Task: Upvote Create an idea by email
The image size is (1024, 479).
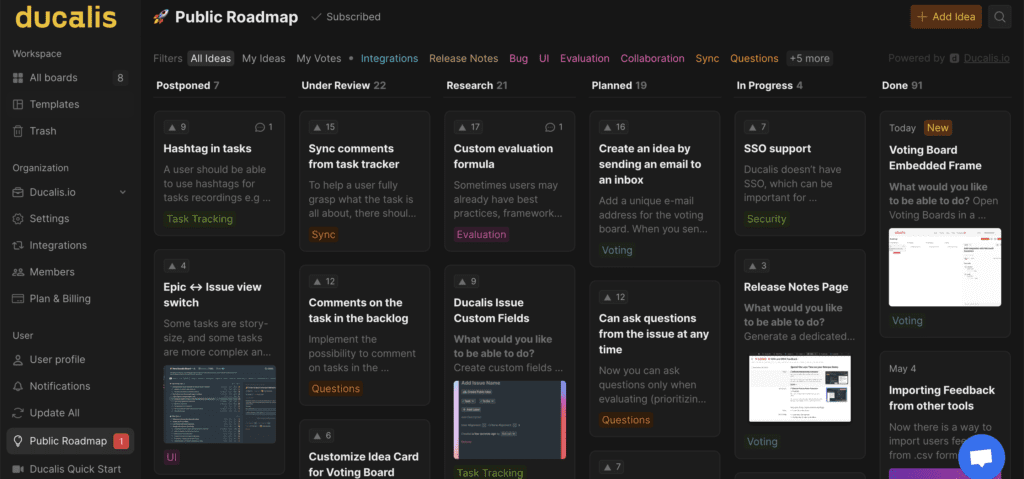Action: pyautogui.click(x=613, y=127)
